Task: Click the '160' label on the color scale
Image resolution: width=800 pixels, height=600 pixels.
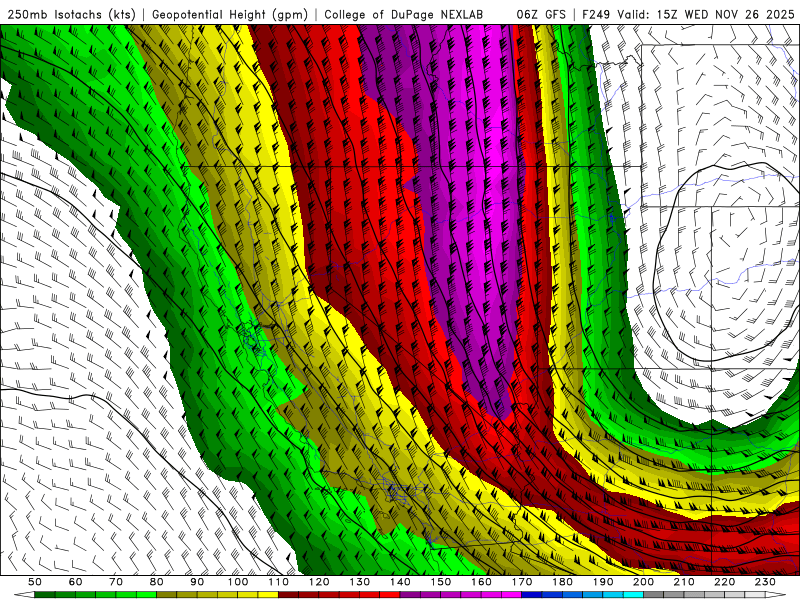Action: [481, 582]
